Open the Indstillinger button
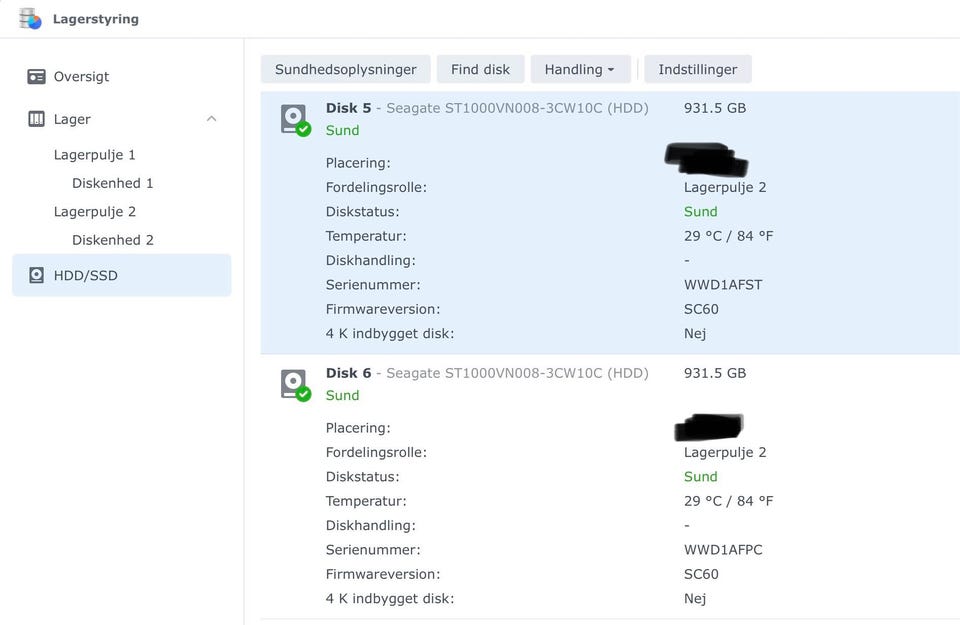The height and width of the screenshot is (625, 960). coord(697,69)
